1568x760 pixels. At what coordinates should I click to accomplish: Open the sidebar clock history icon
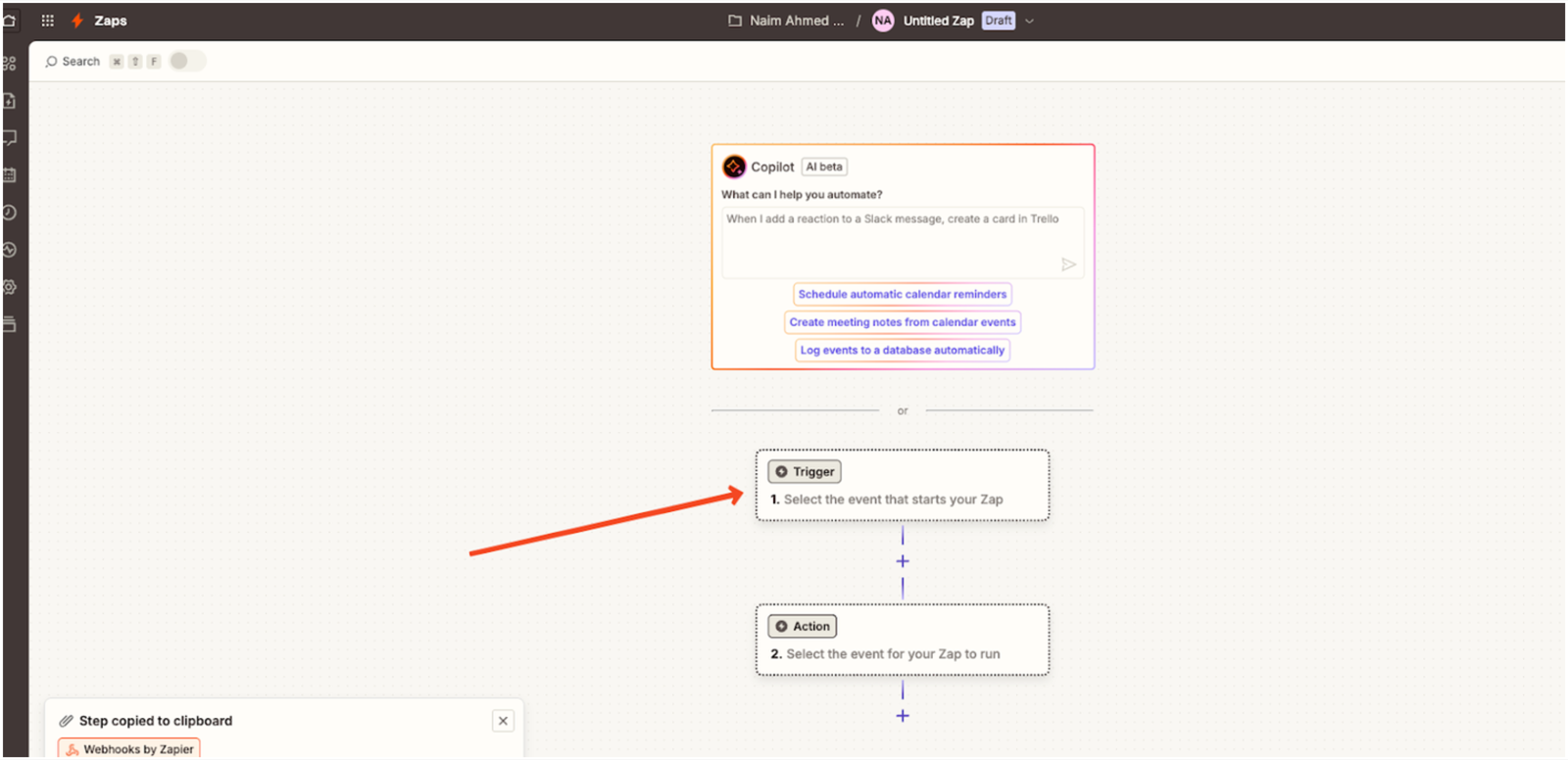coord(10,213)
